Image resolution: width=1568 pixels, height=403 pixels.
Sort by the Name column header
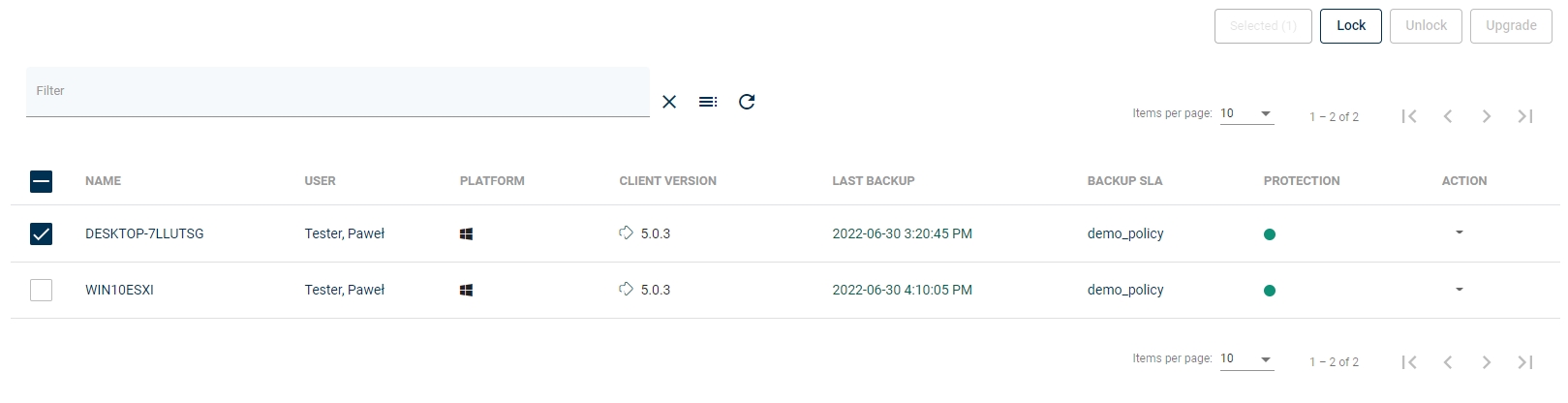[x=103, y=181]
